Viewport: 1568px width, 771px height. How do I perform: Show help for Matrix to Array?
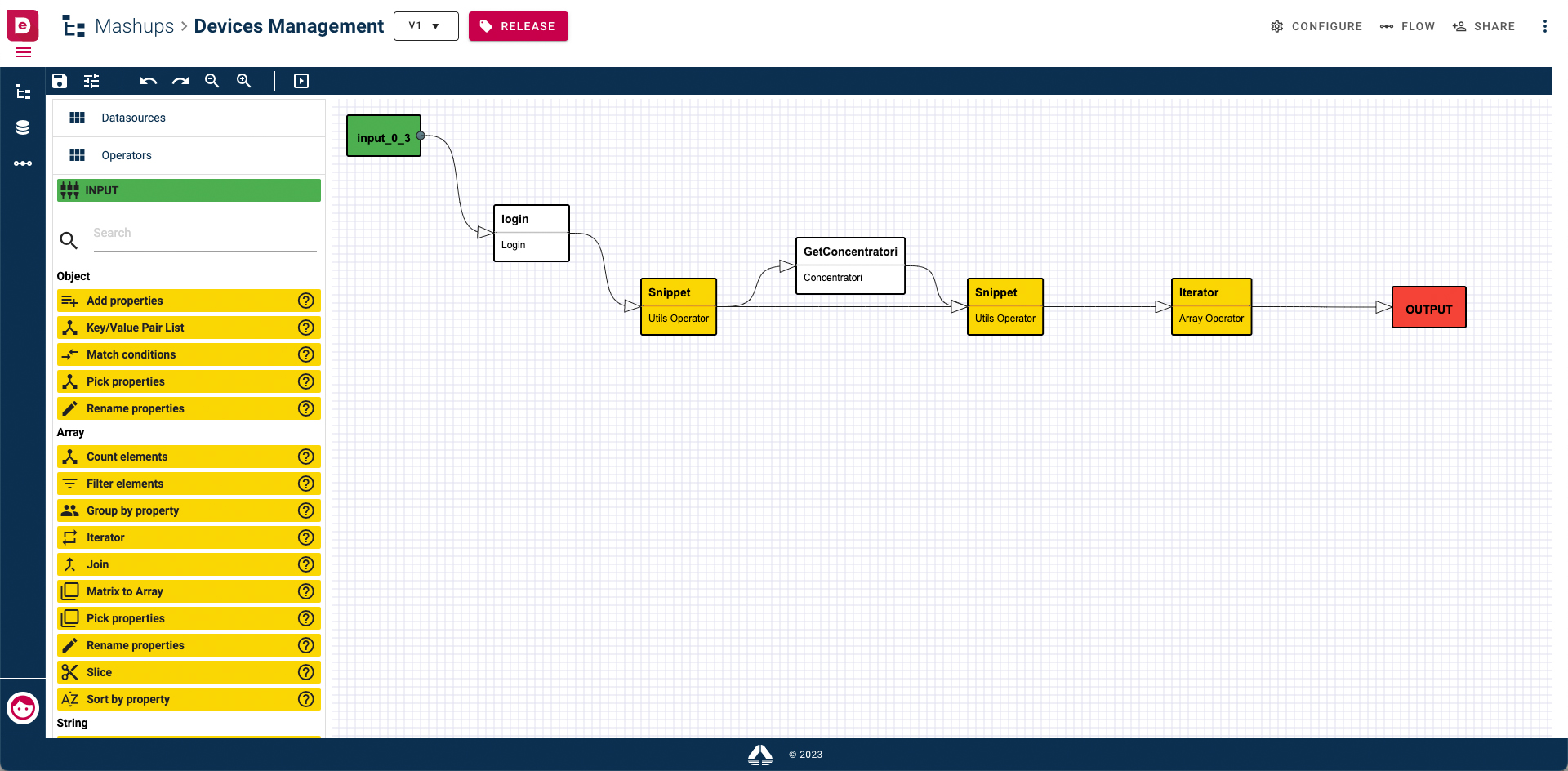(306, 591)
